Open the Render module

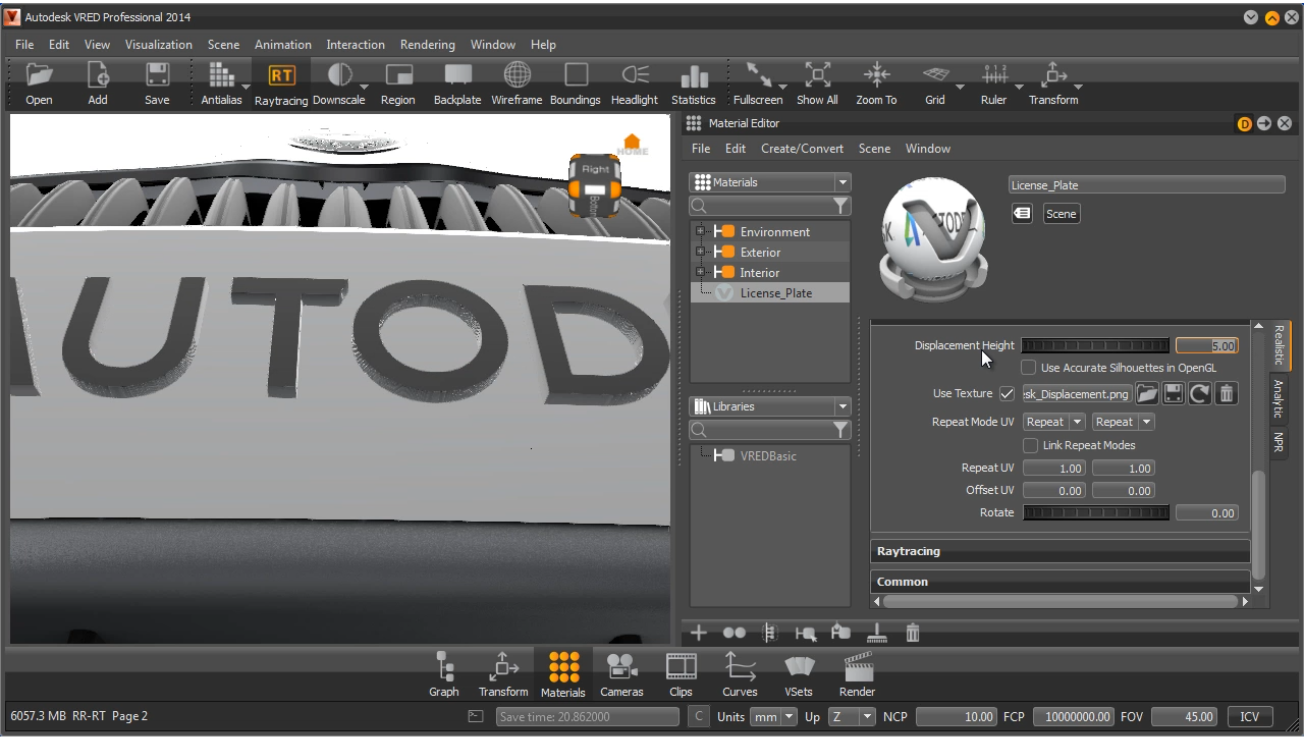coord(857,674)
